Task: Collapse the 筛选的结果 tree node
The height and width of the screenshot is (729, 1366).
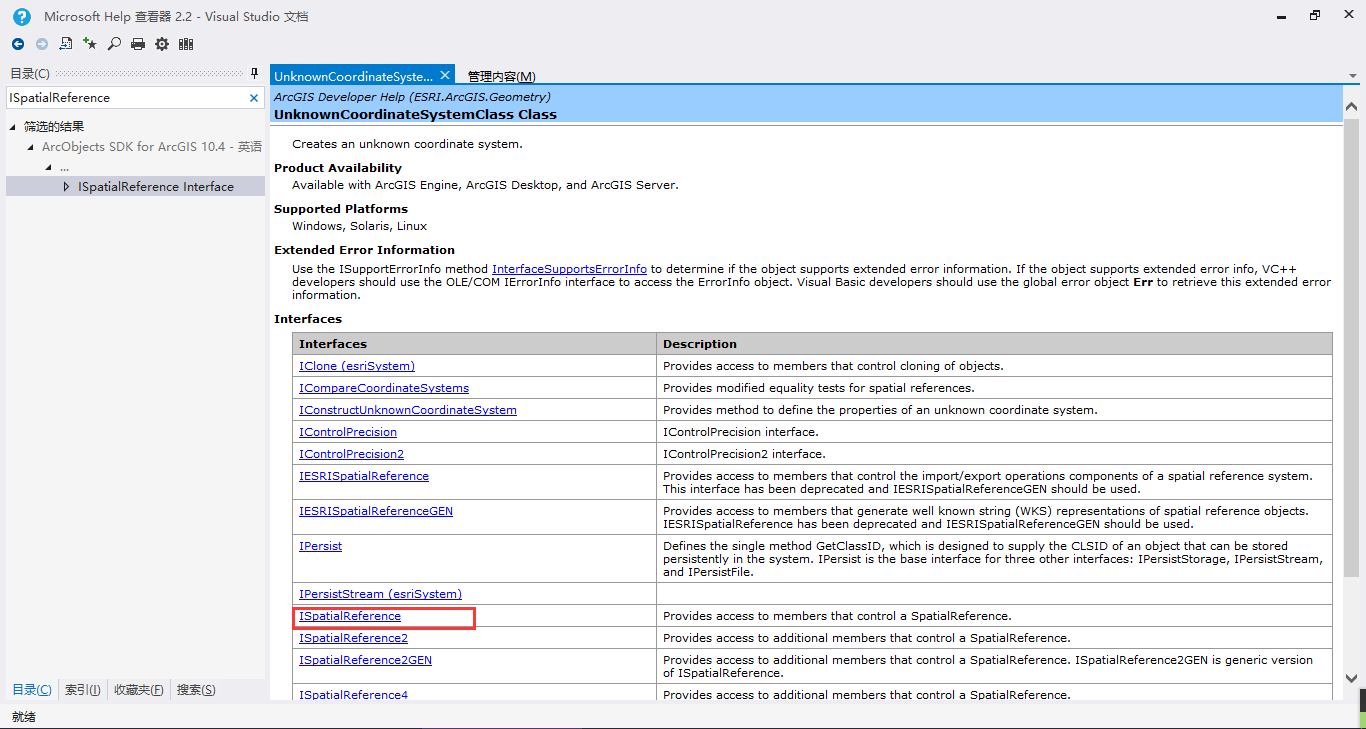Action: pyautogui.click(x=13, y=127)
